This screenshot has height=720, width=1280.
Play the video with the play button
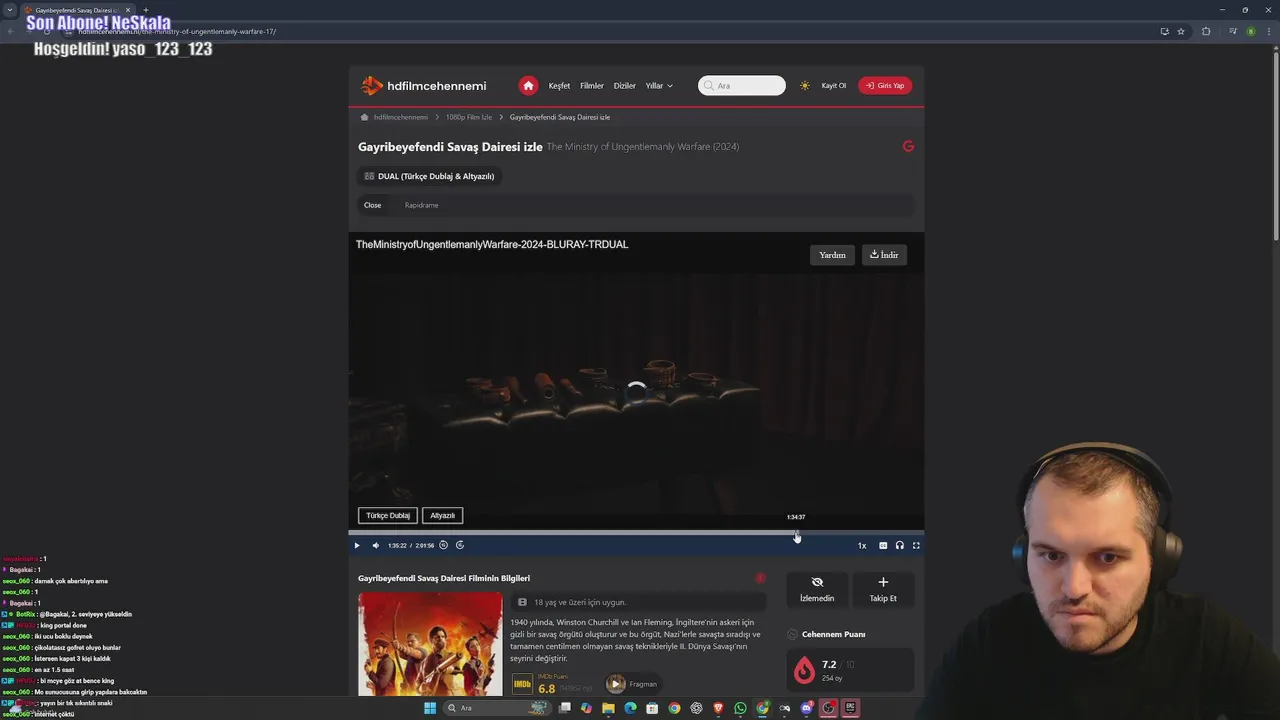coord(357,545)
